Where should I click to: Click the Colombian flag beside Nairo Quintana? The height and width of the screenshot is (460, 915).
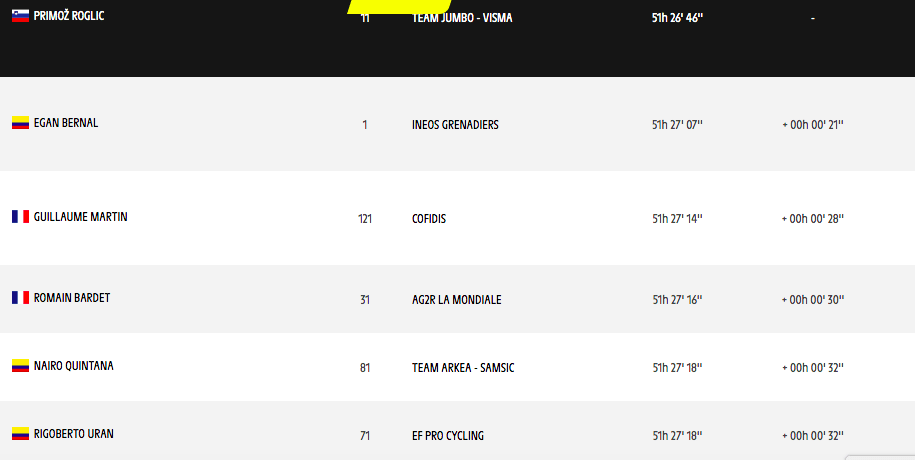coord(20,366)
